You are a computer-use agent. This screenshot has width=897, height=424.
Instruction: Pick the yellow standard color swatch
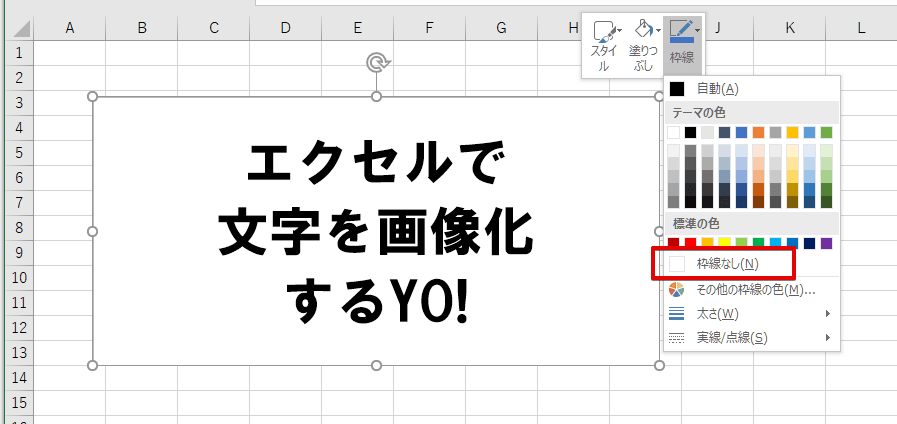coord(724,244)
